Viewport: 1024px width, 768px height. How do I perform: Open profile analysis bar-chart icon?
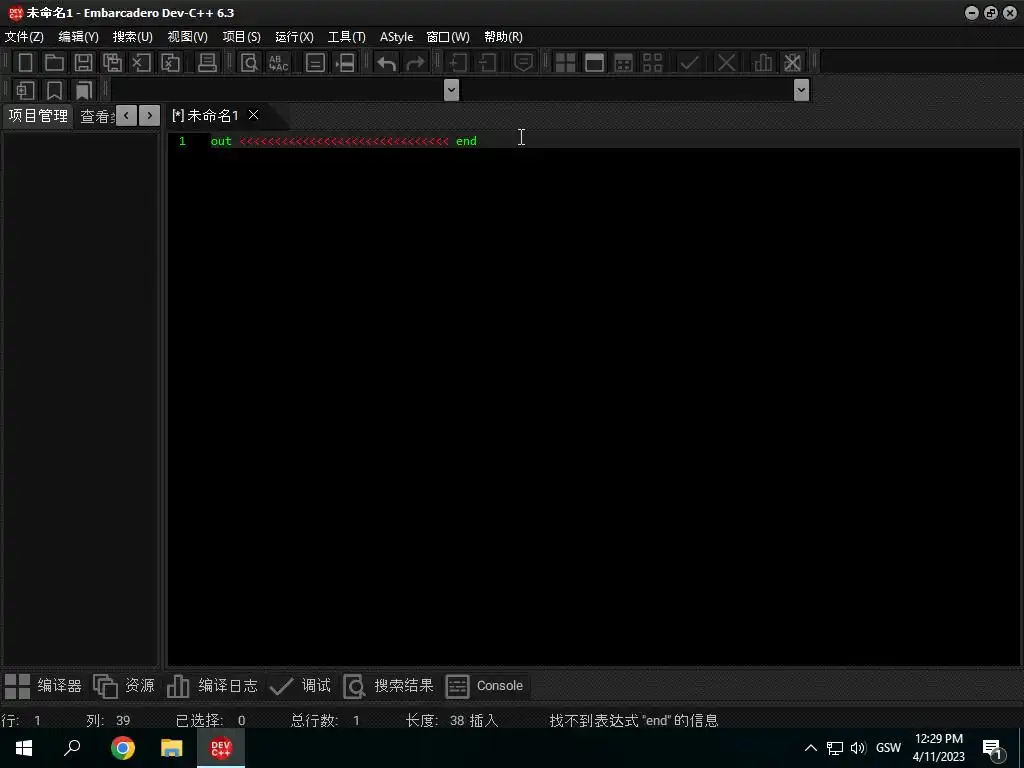coord(763,63)
